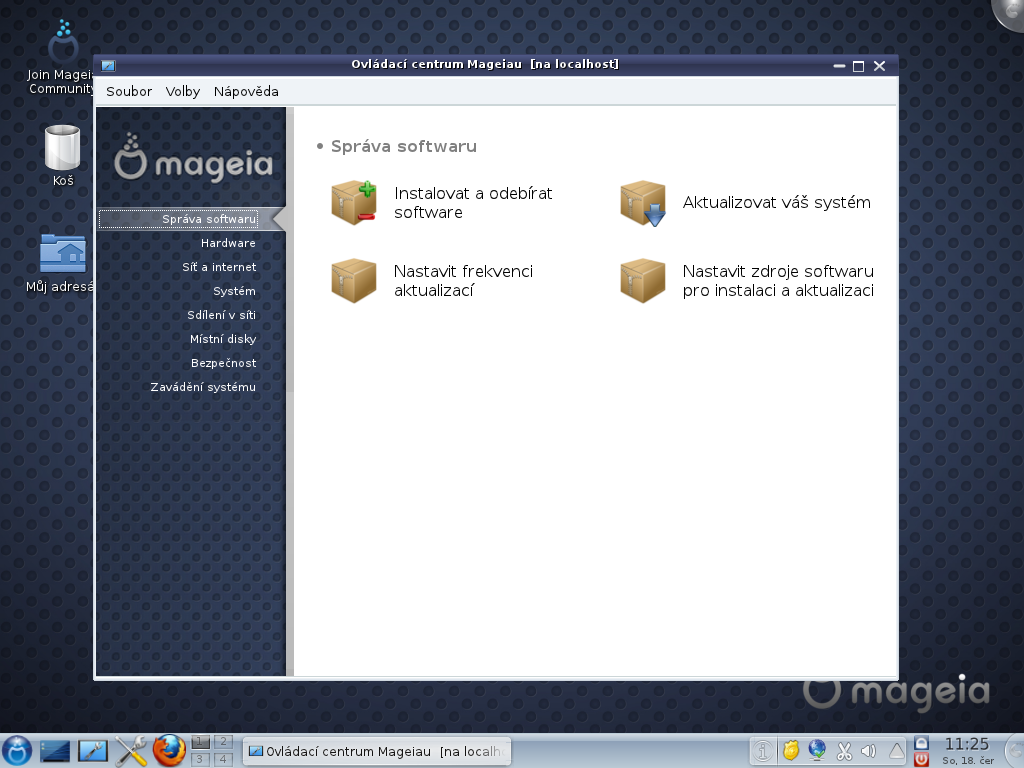
Task: Select Bezpečnost category in sidebar
Action: [223, 363]
